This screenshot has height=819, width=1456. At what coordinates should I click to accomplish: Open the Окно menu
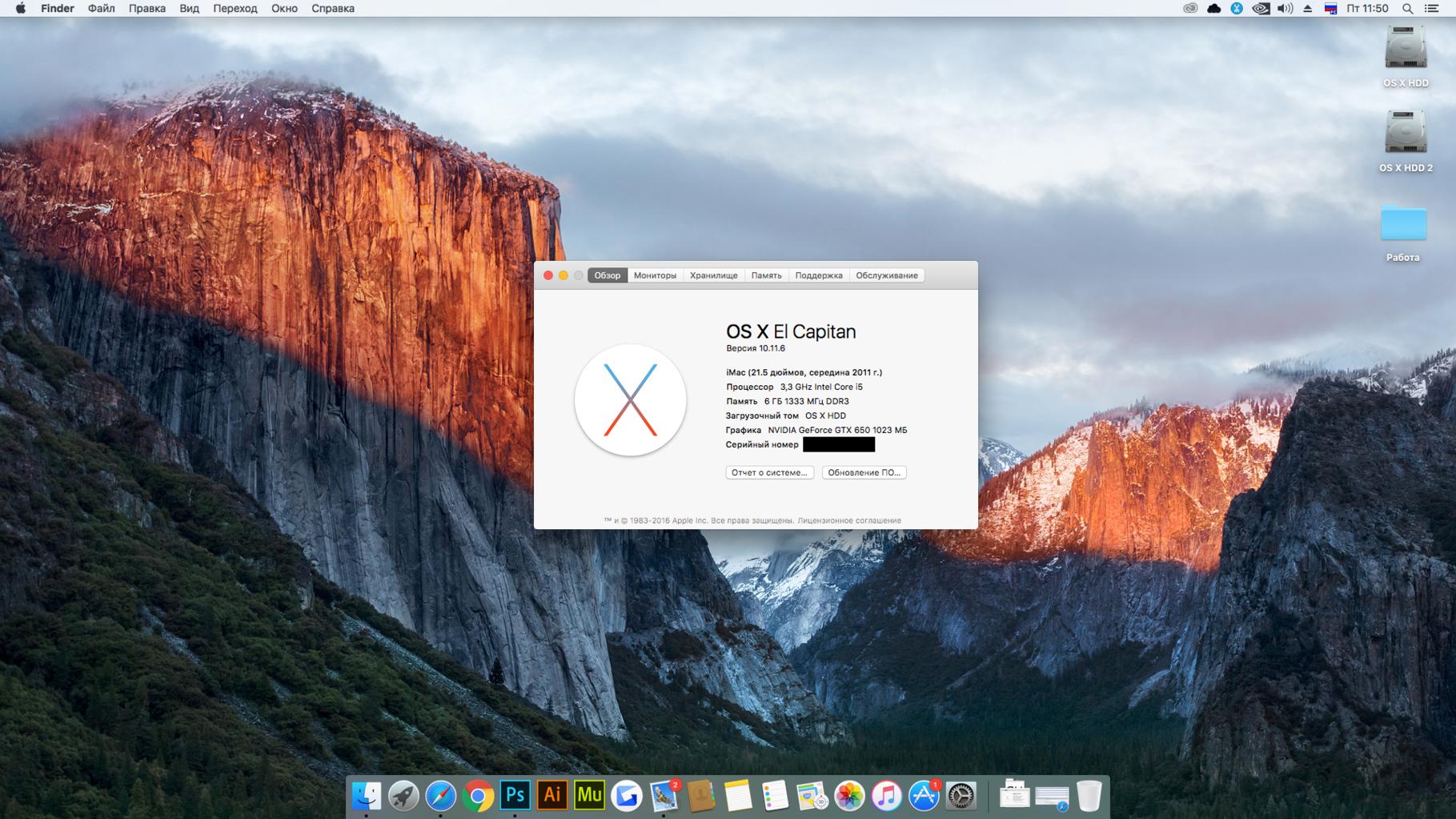284,8
